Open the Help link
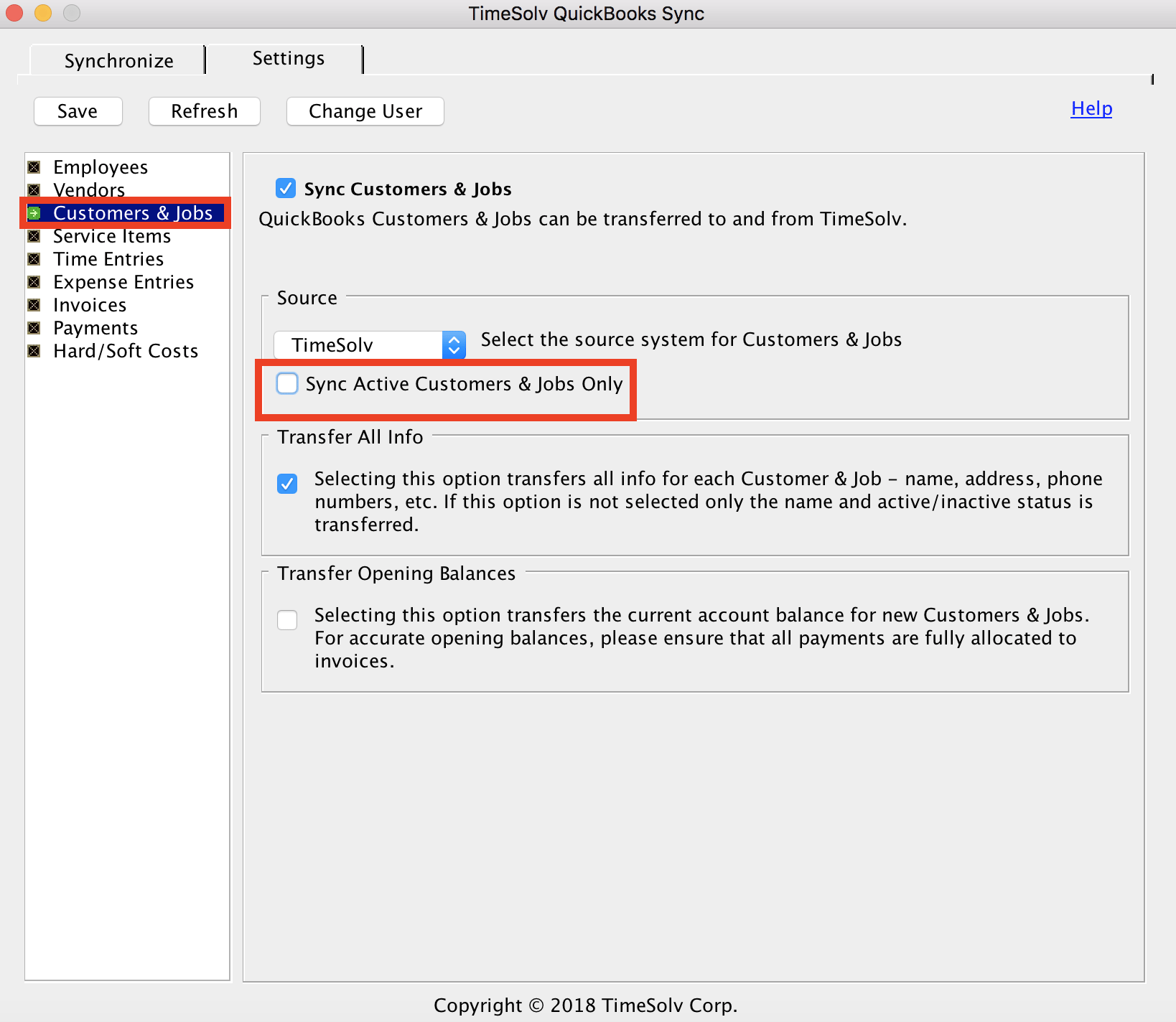 (1091, 108)
